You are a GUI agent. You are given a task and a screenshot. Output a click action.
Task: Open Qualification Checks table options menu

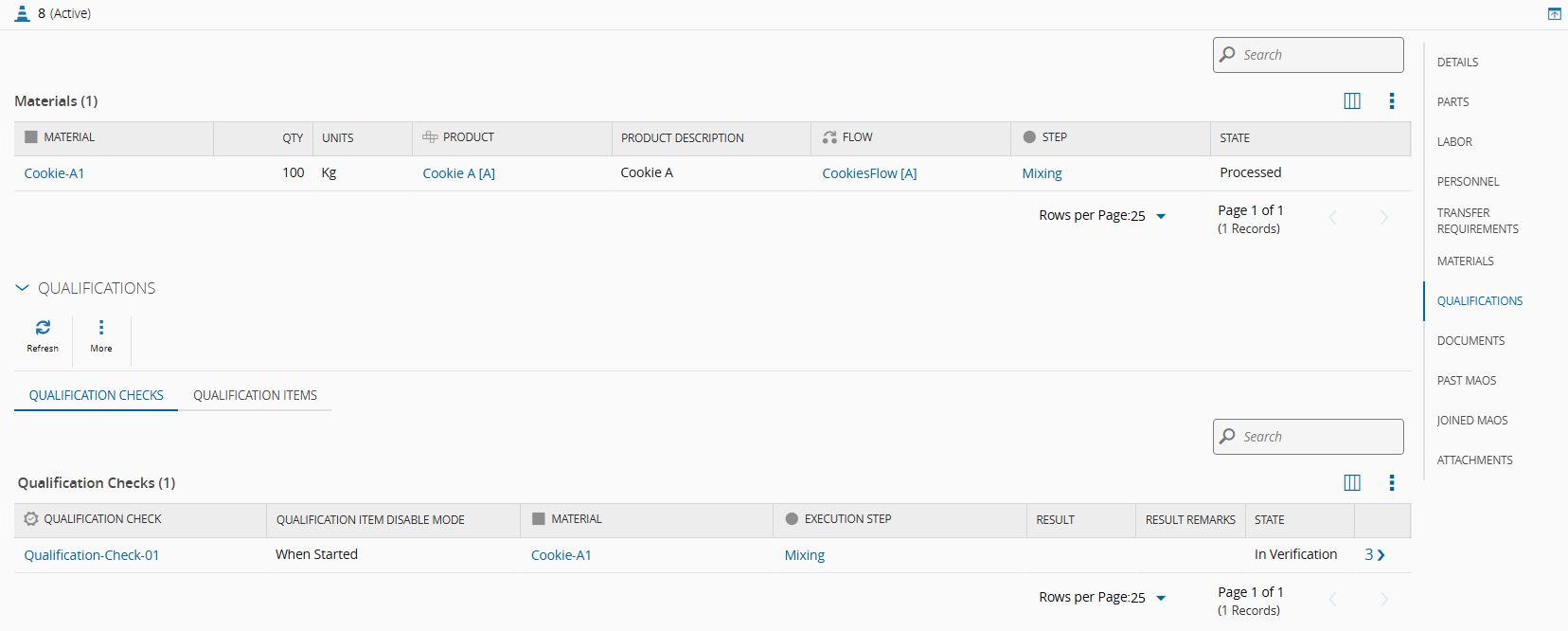click(1391, 483)
